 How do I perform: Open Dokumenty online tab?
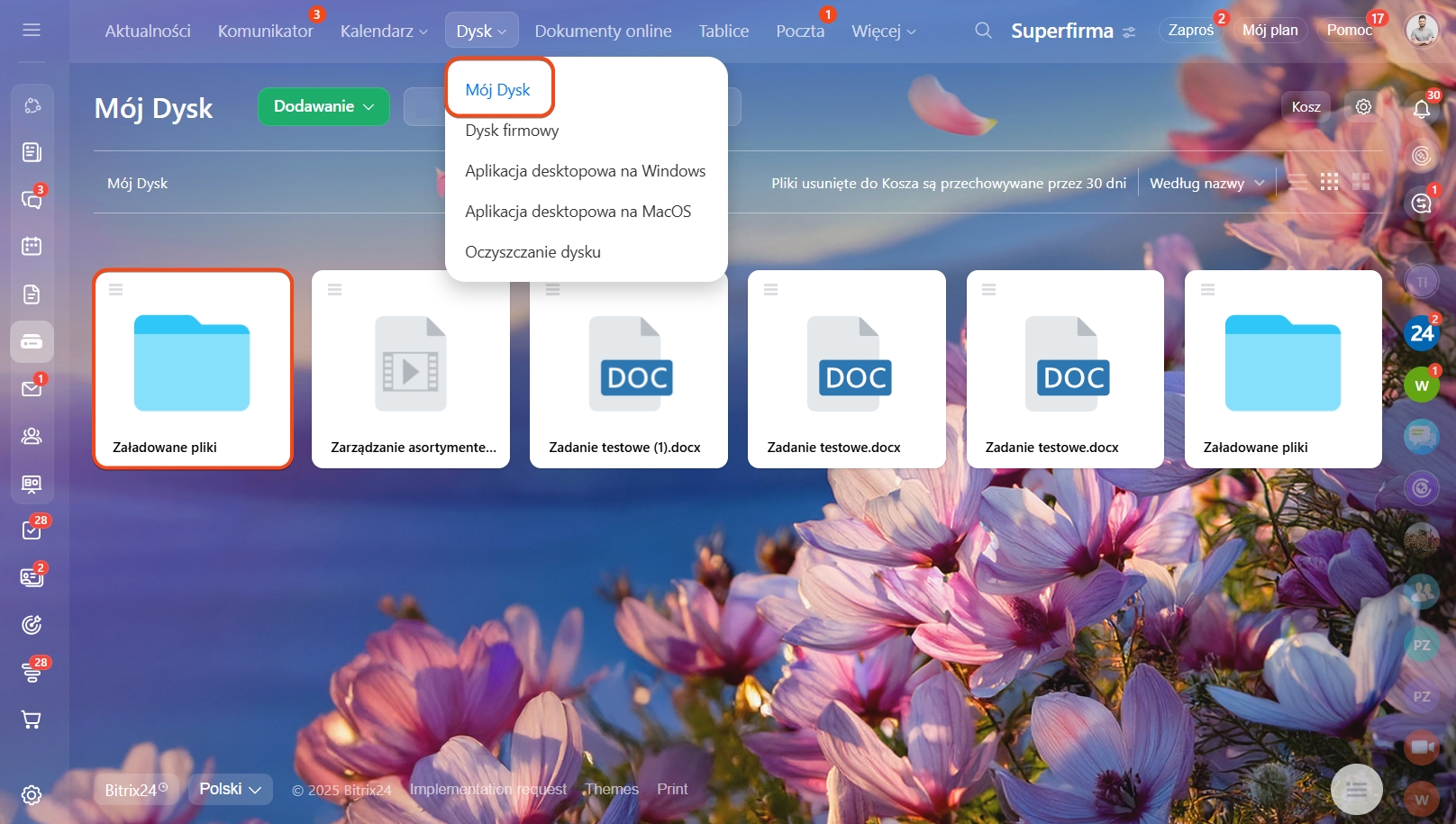(x=603, y=31)
